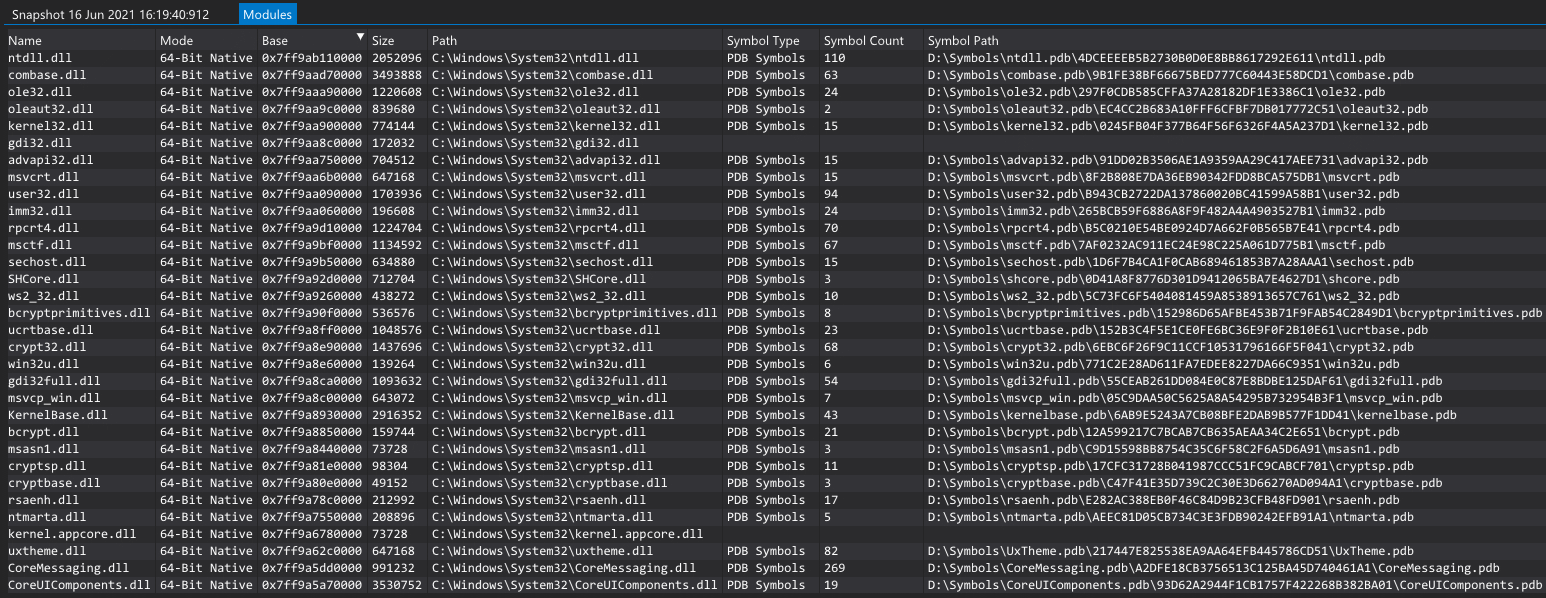Click the symbol count value for SHCore.dll

831,278
